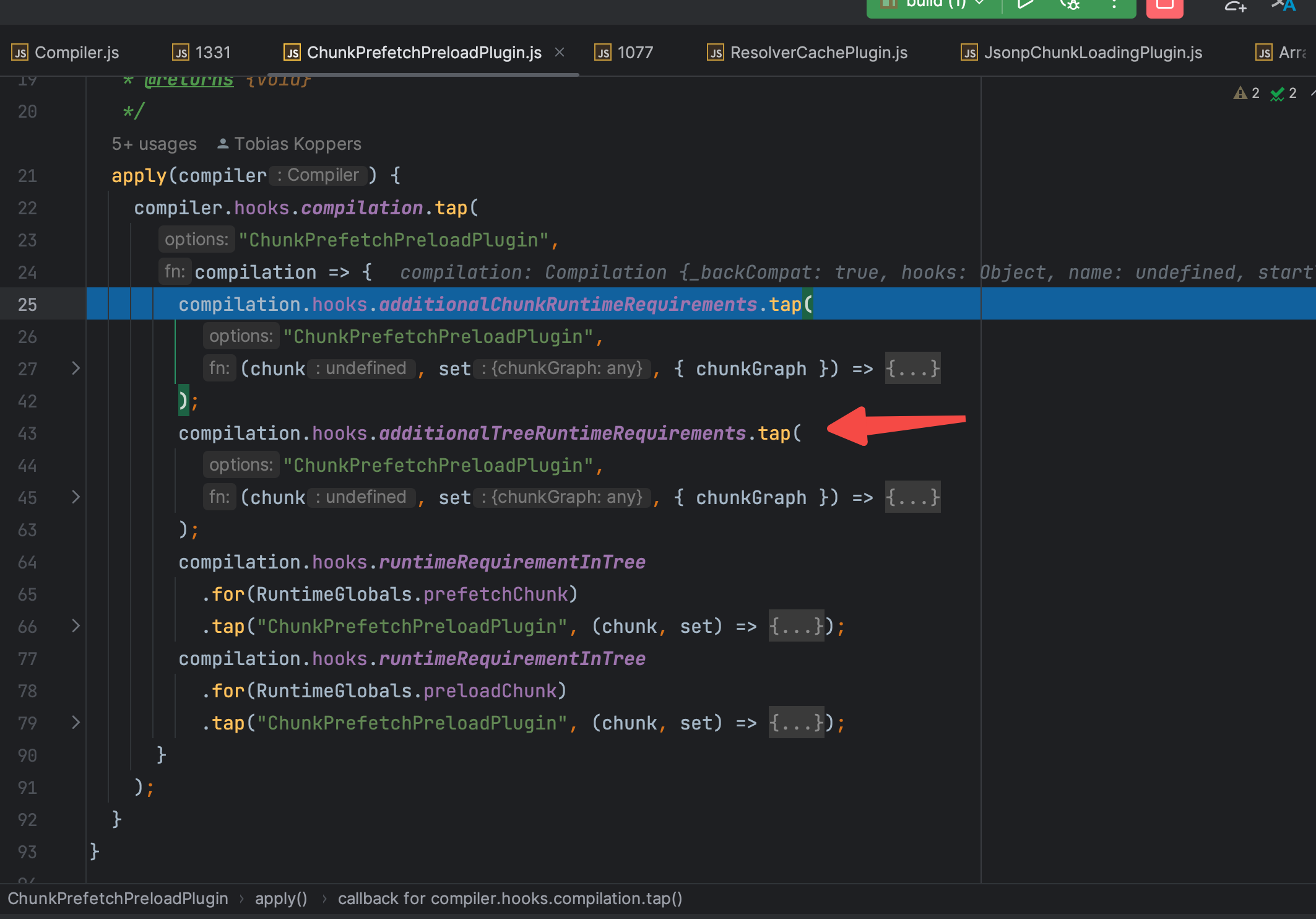Click the translate icon in toolbar
1316x919 pixels.
click(1284, 6)
